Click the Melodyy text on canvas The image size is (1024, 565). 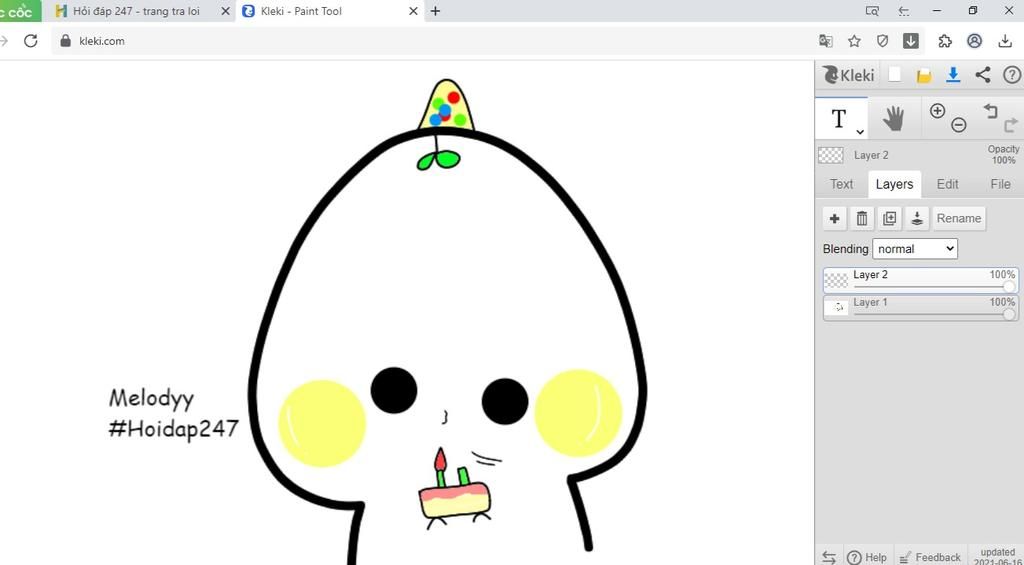pyautogui.click(x=151, y=399)
